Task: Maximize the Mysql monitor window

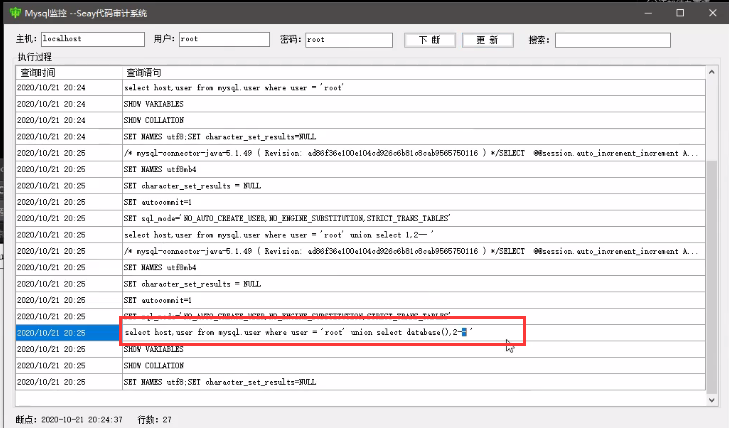Action: [x=680, y=13]
